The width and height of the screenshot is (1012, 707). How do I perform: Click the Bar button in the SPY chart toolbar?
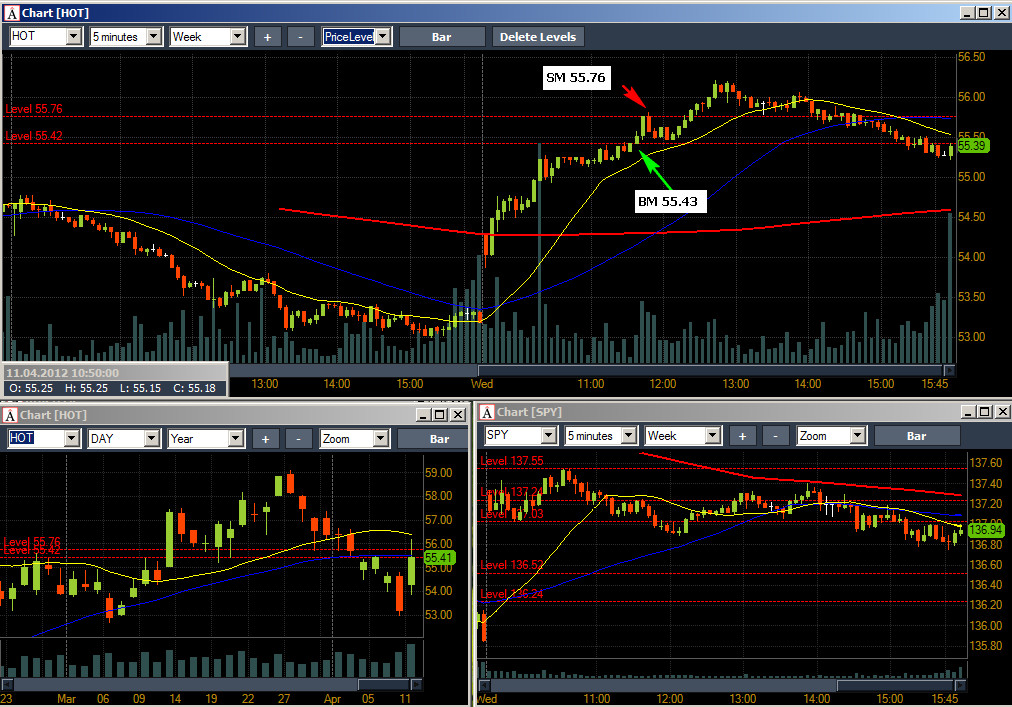(916, 436)
